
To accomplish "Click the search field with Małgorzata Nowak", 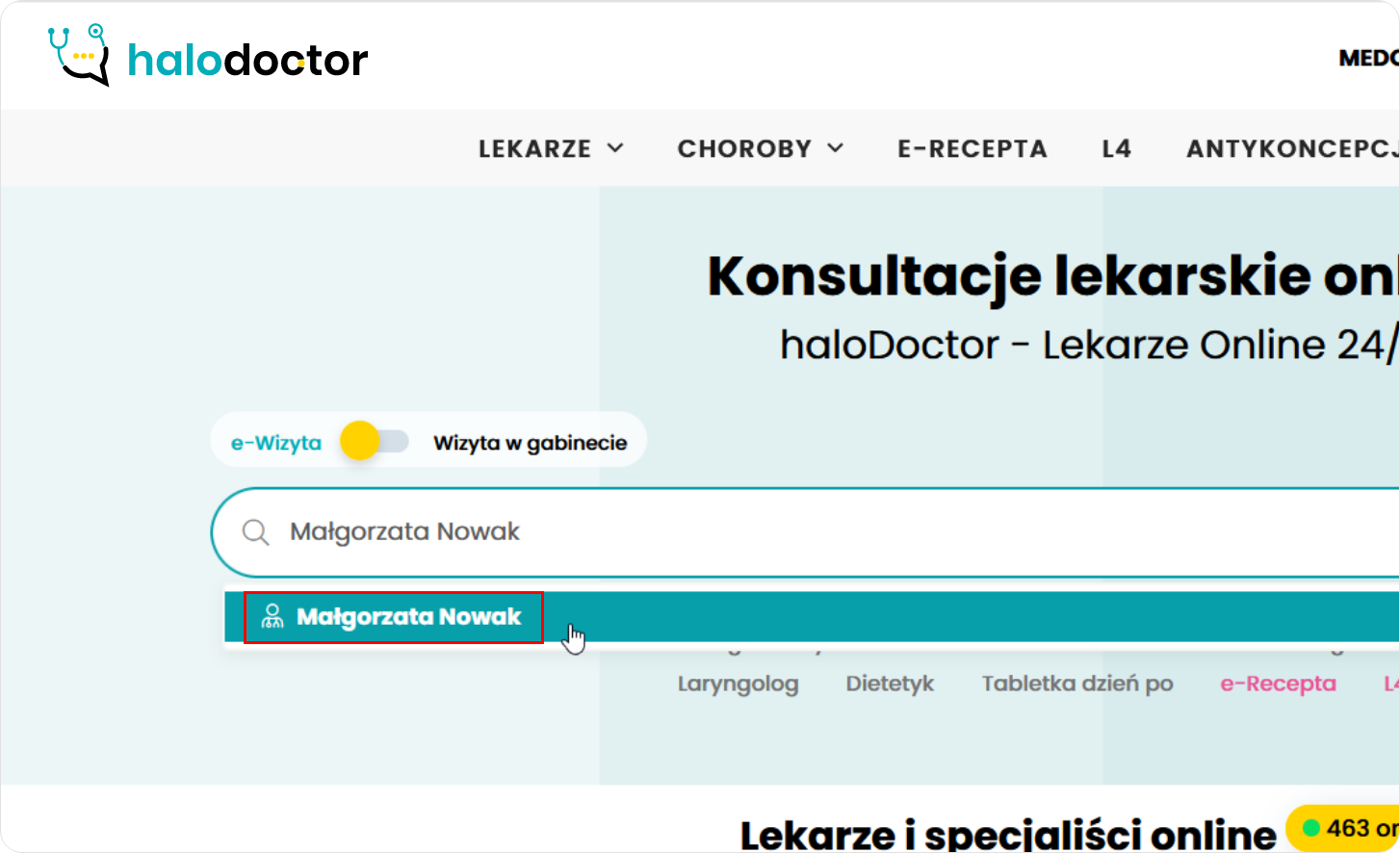I will click(x=805, y=532).
